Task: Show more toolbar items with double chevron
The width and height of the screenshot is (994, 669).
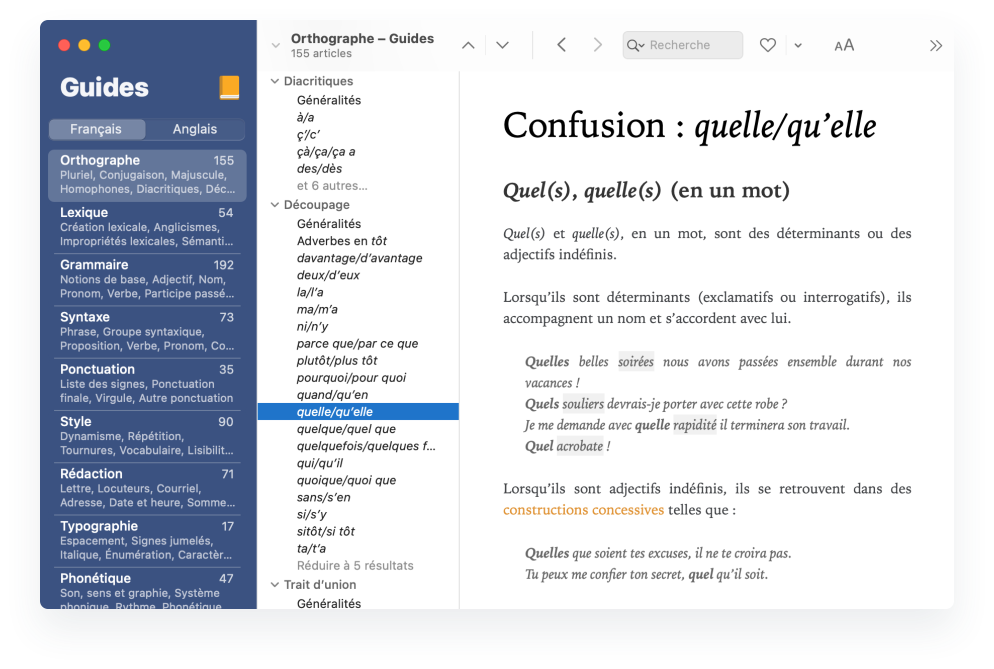Action: coord(936,45)
